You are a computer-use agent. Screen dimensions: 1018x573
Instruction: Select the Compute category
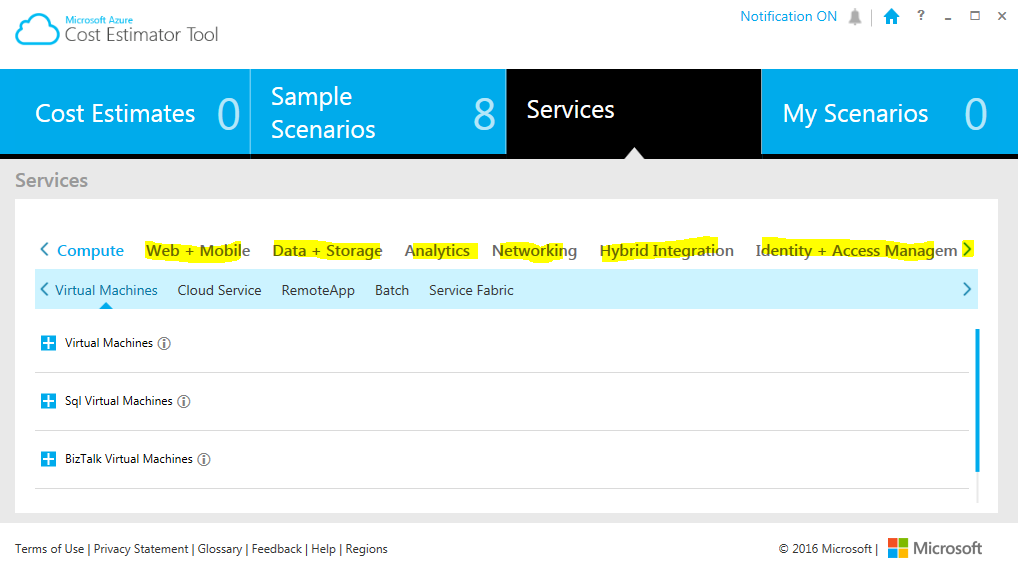[90, 250]
